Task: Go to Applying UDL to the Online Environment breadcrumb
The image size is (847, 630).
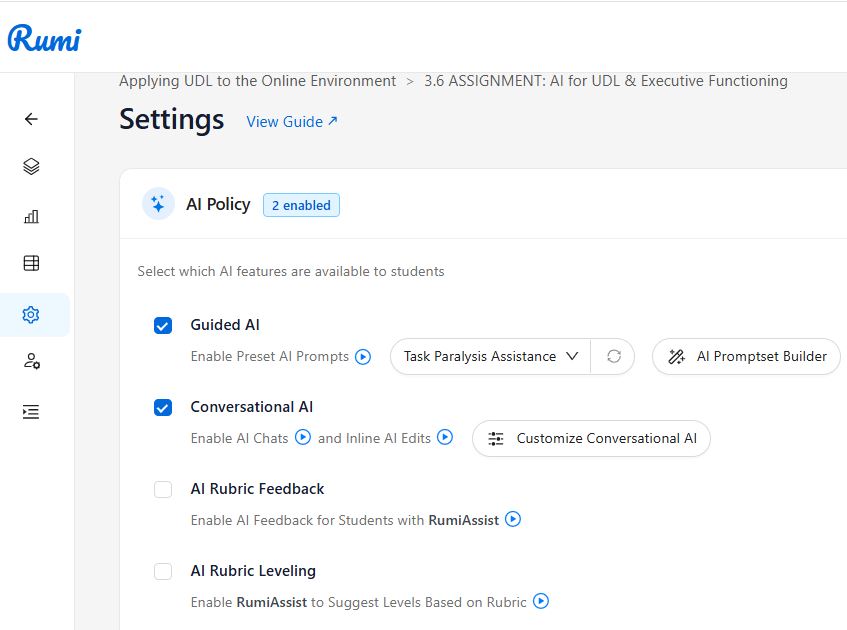Action: (x=257, y=81)
